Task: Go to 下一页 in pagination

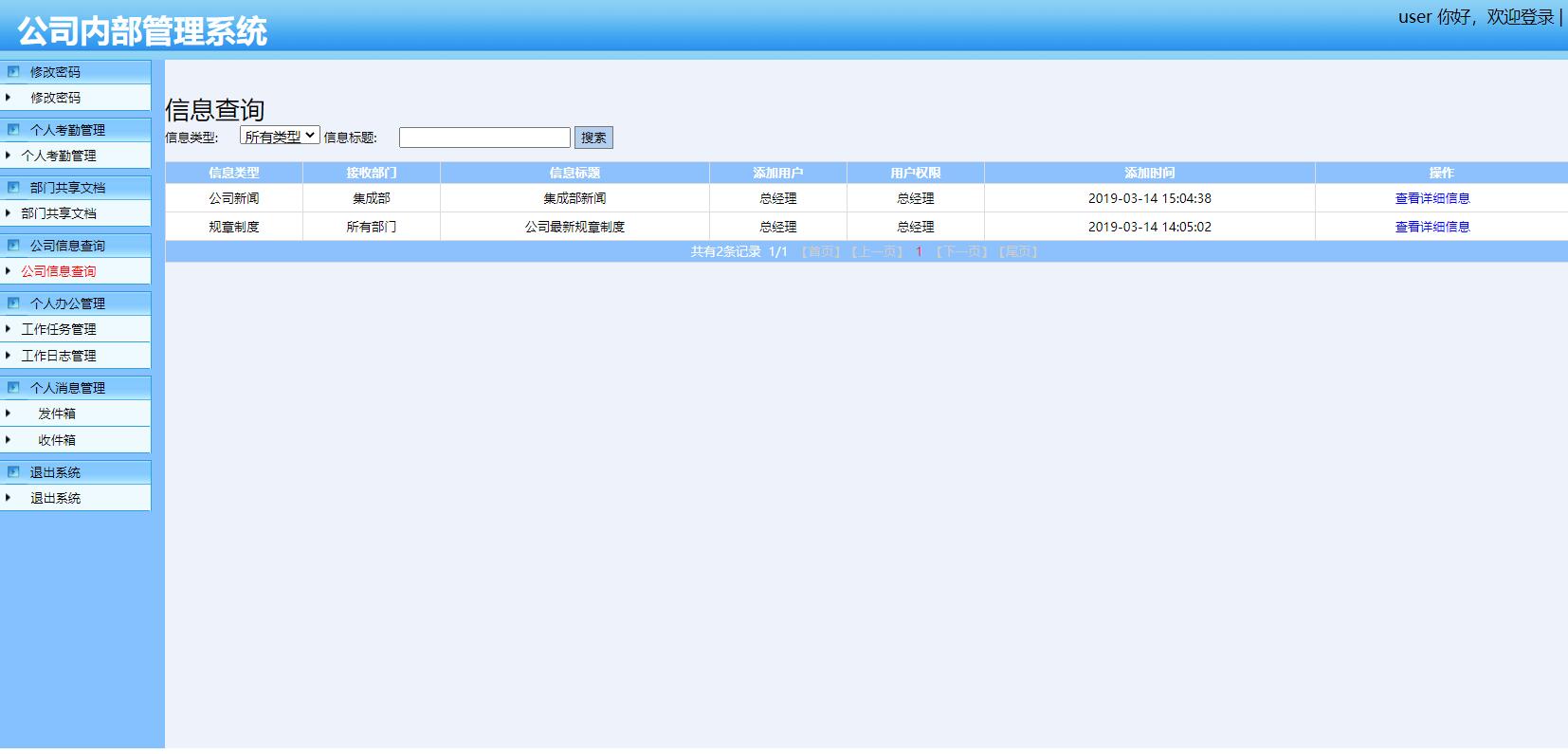Action: click(x=961, y=251)
